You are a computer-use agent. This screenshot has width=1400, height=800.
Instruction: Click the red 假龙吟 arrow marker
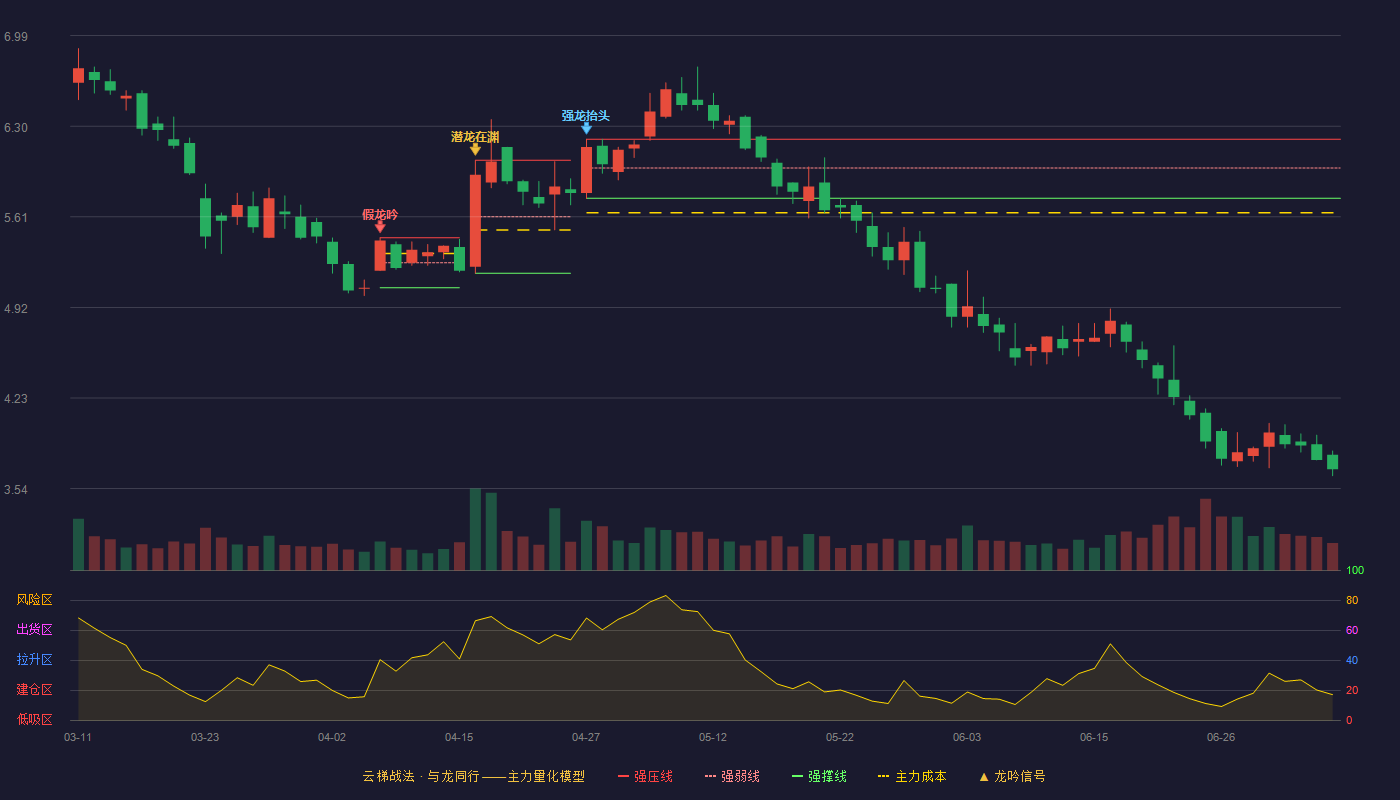click(x=380, y=227)
